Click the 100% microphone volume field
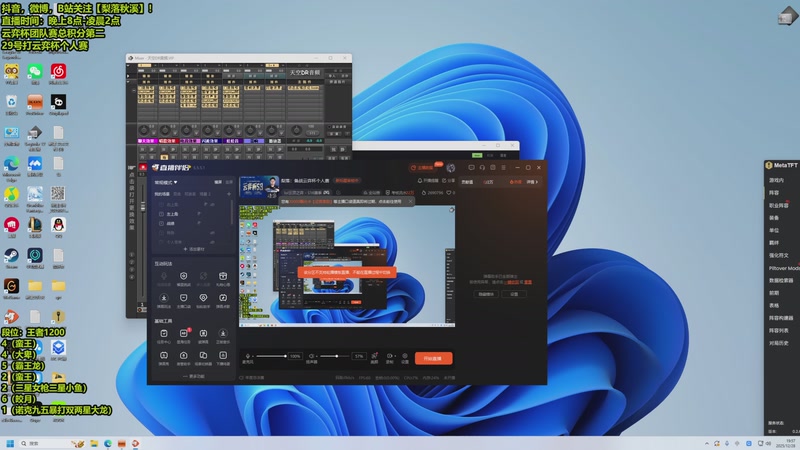 click(x=295, y=356)
